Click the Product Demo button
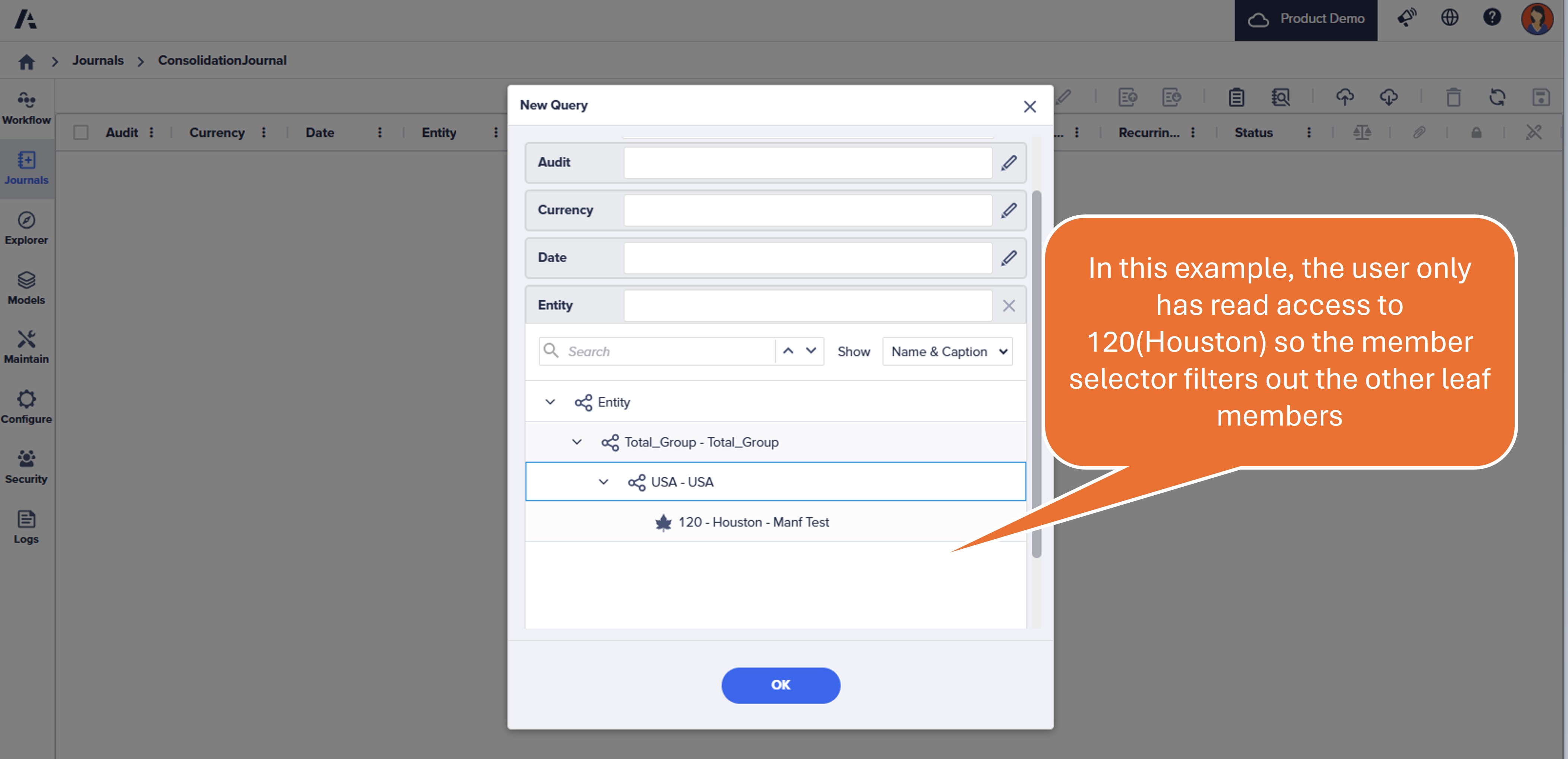The width and height of the screenshot is (1568, 759). (1306, 19)
